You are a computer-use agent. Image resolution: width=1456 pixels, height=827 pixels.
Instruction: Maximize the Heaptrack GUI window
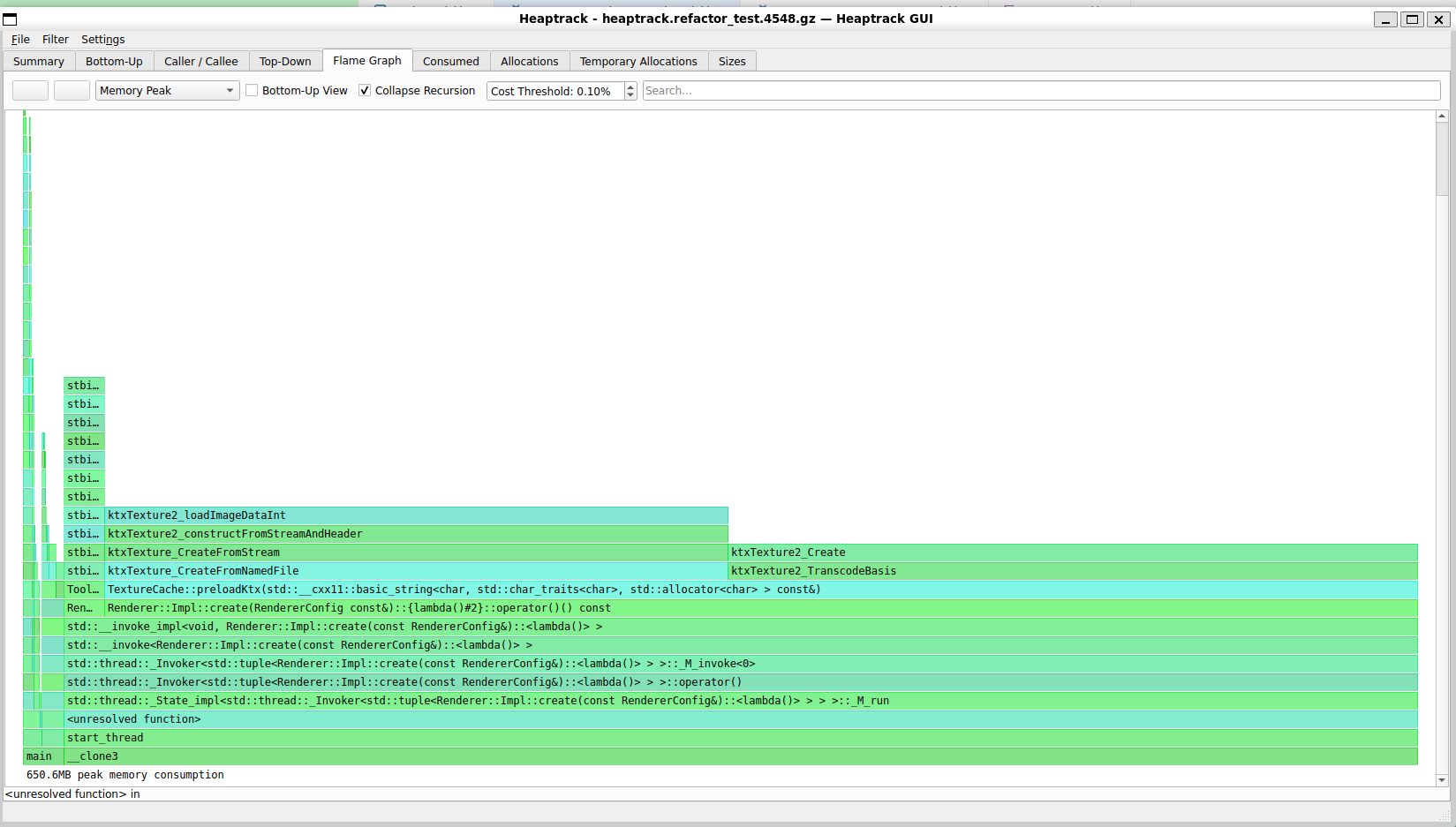tap(1412, 19)
